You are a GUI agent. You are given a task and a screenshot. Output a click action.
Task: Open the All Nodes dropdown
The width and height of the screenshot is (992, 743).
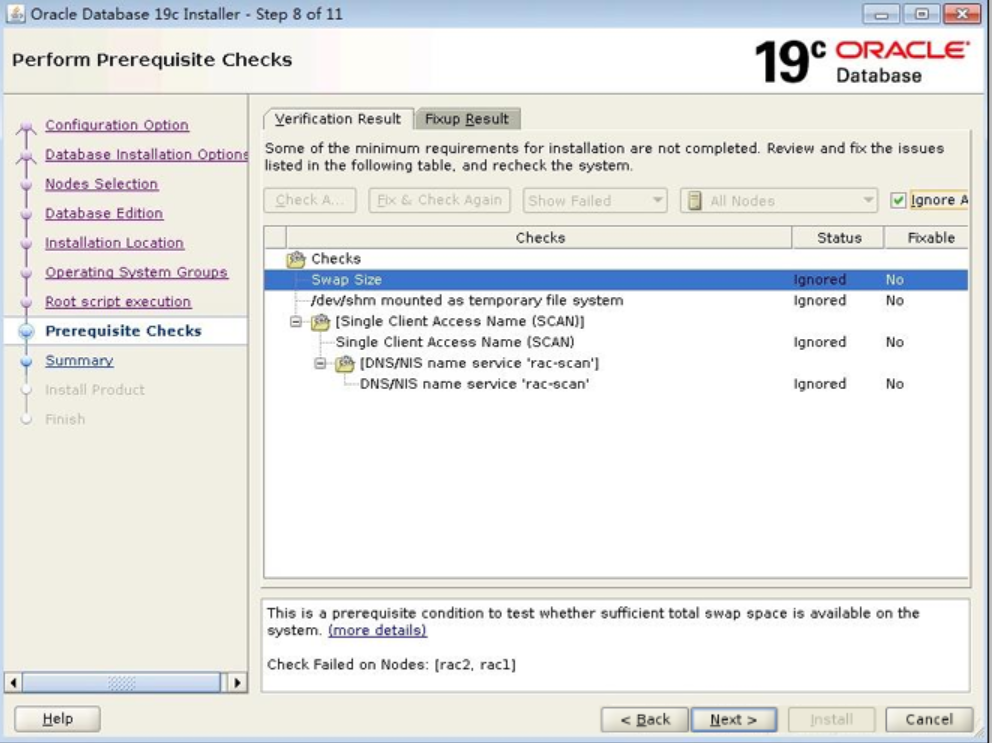coord(779,201)
